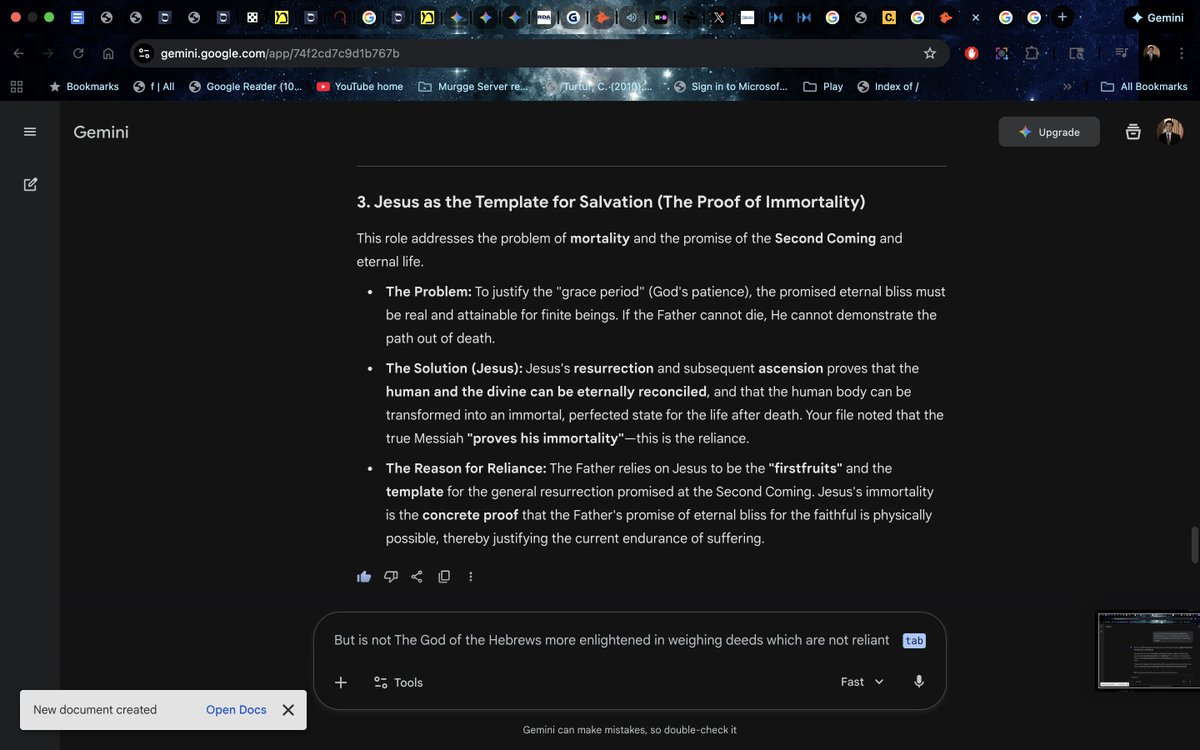This screenshot has height=750, width=1200.
Task: Open the Gemini main menu hamburger
Action: point(30,132)
